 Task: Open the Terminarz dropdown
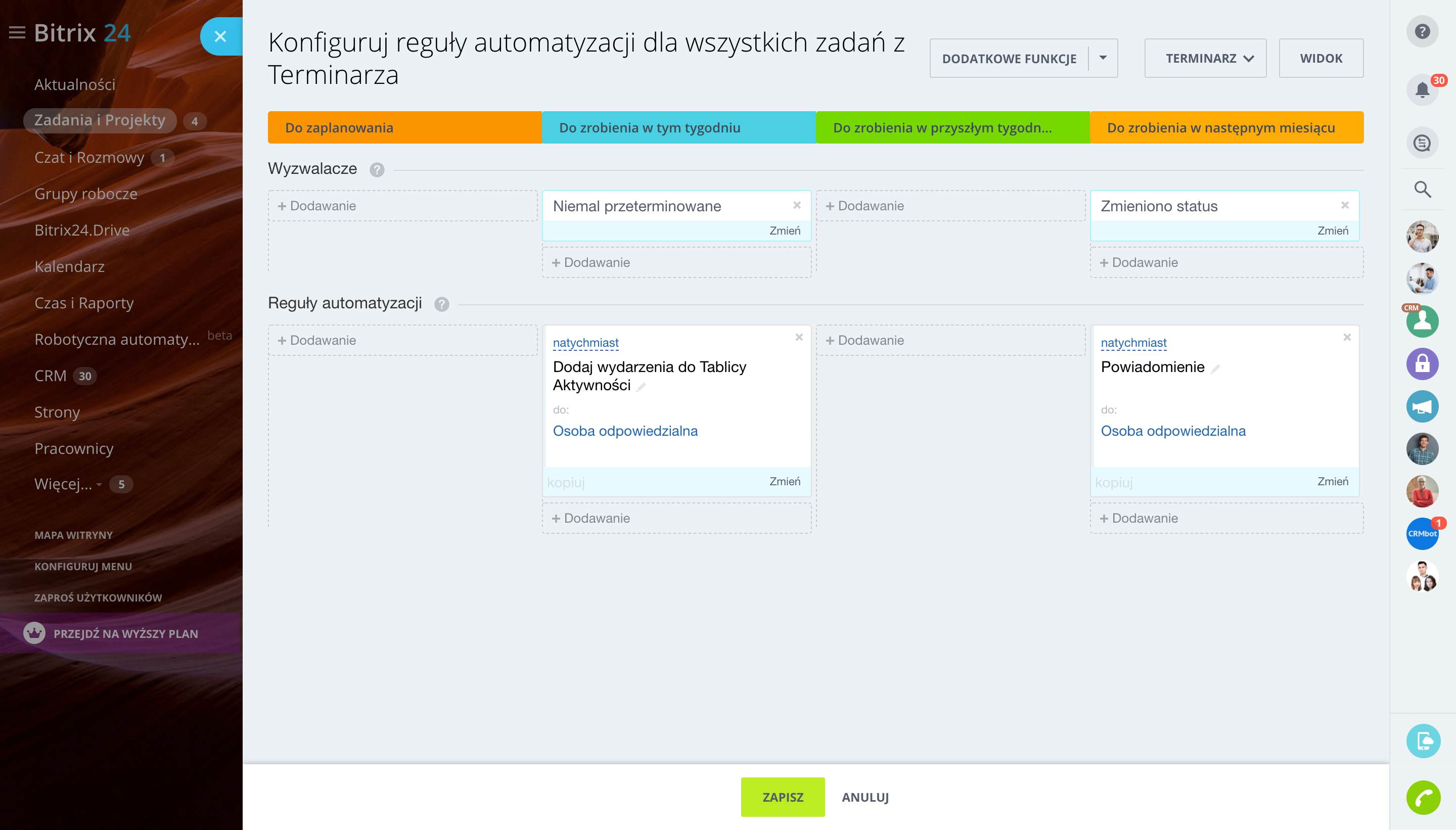coord(1205,58)
